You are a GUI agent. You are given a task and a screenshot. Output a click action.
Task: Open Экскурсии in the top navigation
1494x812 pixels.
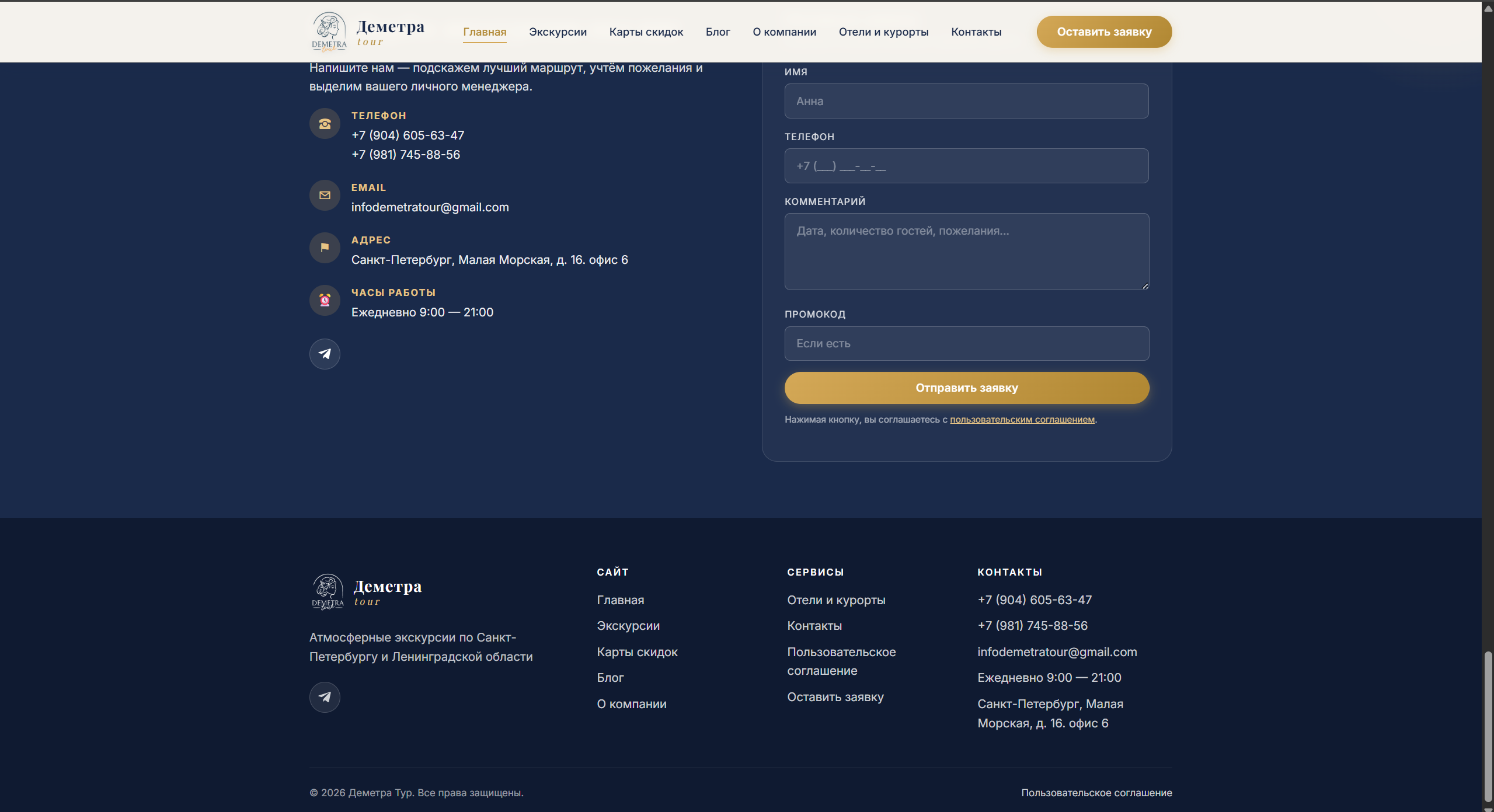[x=558, y=32]
